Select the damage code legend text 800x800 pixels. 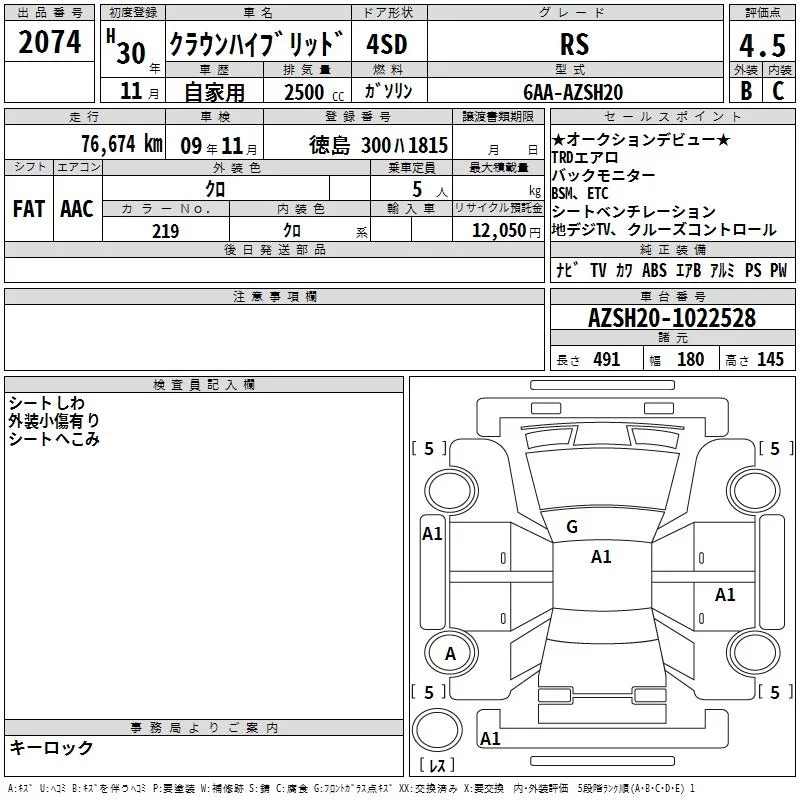point(352,789)
